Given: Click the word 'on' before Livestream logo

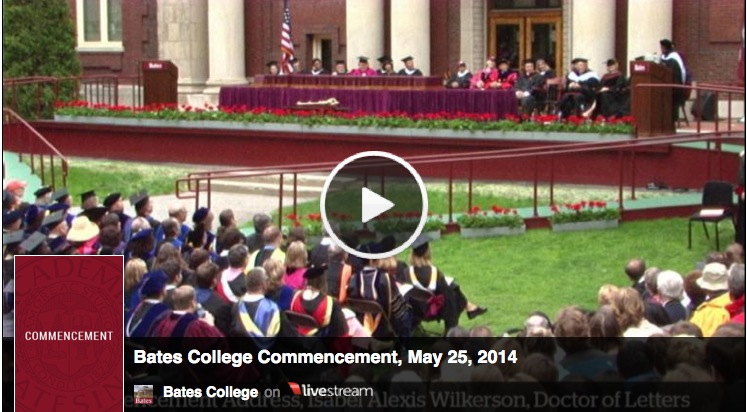Looking at the screenshot, I should [273, 392].
